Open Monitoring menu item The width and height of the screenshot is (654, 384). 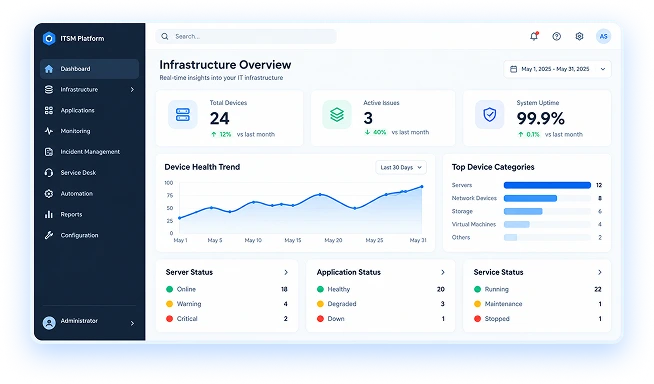tap(89, 131)
